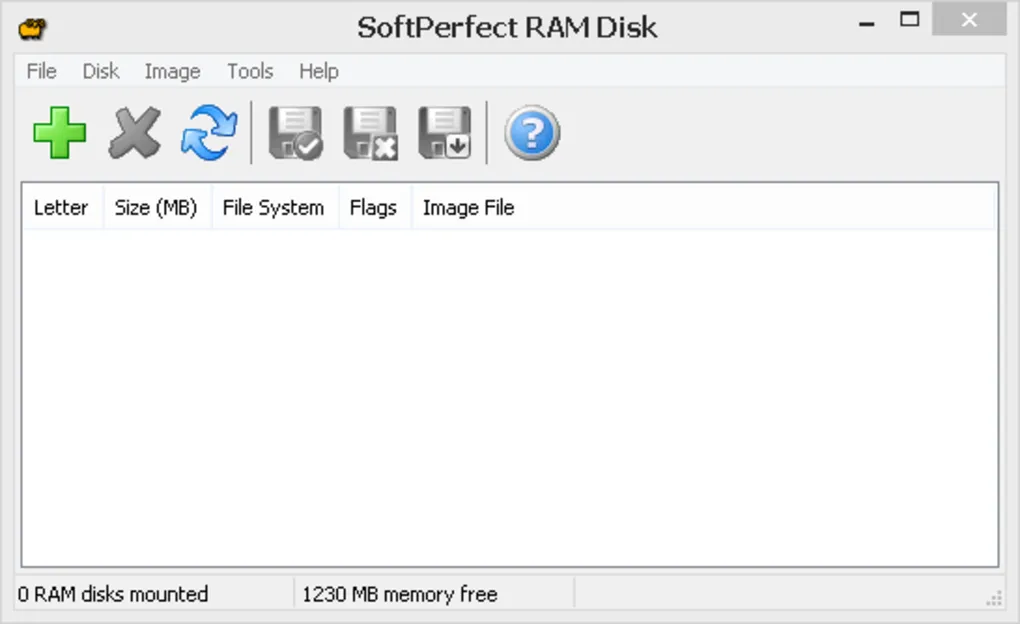The image size is (1020, 624).
Task: Open the File menu
Action: (x=41, y=72)
